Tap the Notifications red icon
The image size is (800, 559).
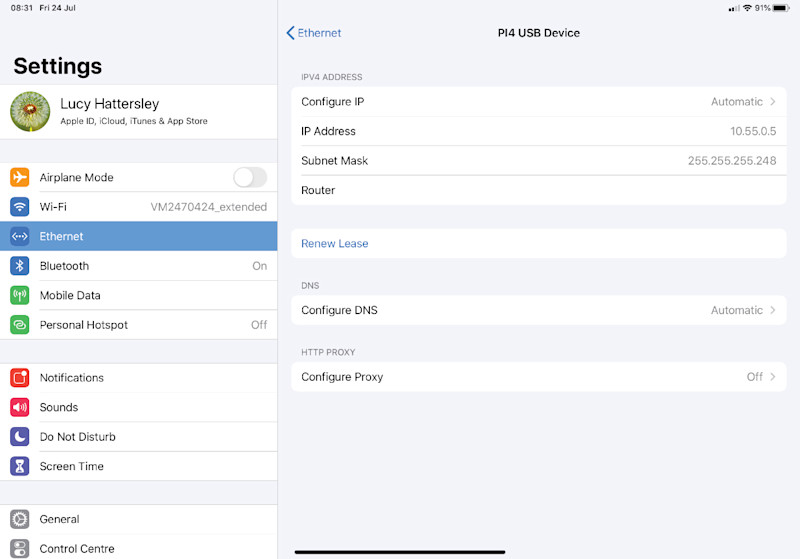click(19, 378)
